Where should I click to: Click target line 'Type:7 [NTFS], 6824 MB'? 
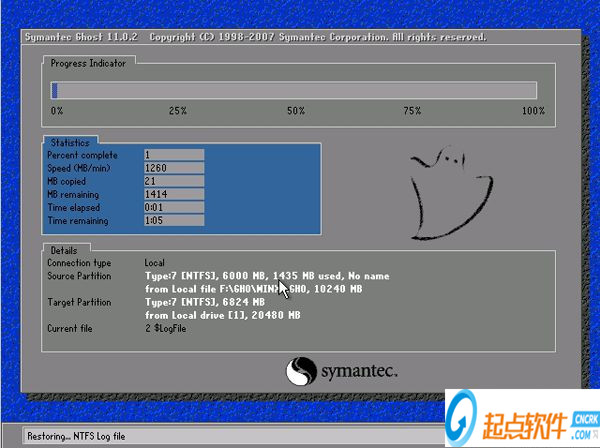(205, 302)
